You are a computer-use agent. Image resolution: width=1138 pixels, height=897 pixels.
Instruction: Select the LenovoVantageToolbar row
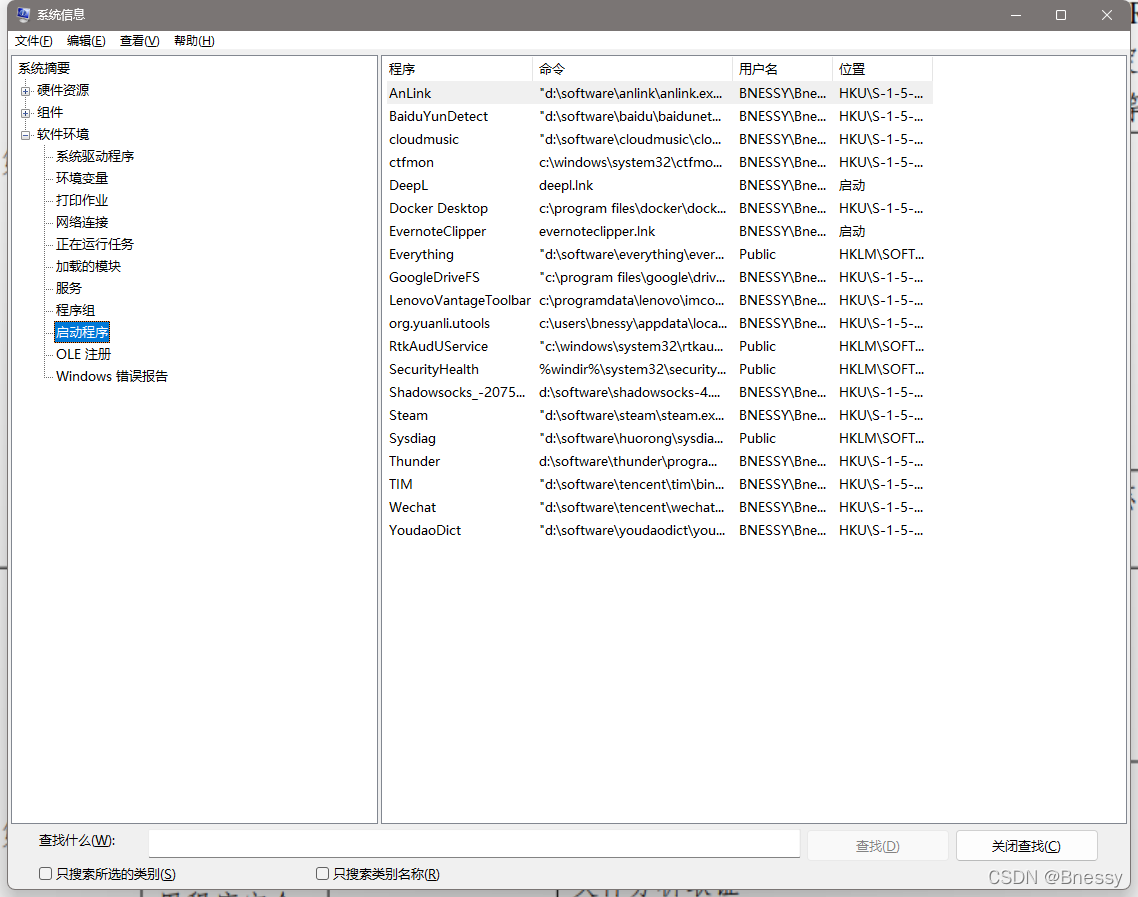pyautogui.click(x=658, y=300)
